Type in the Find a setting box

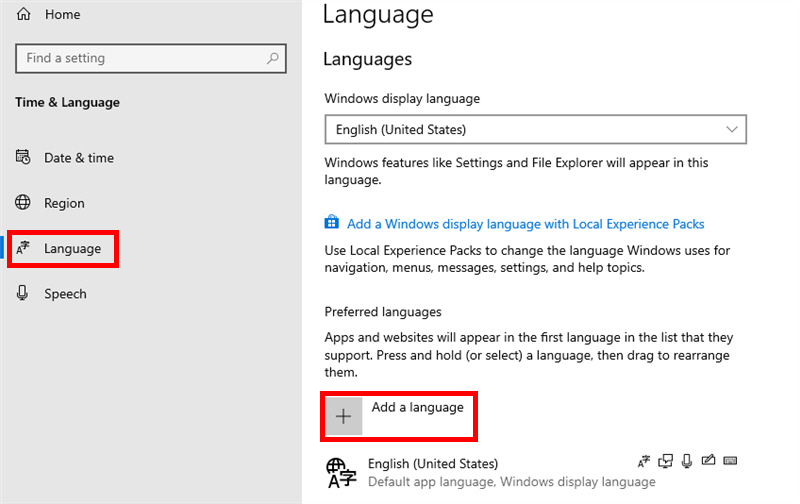(140, 58)
